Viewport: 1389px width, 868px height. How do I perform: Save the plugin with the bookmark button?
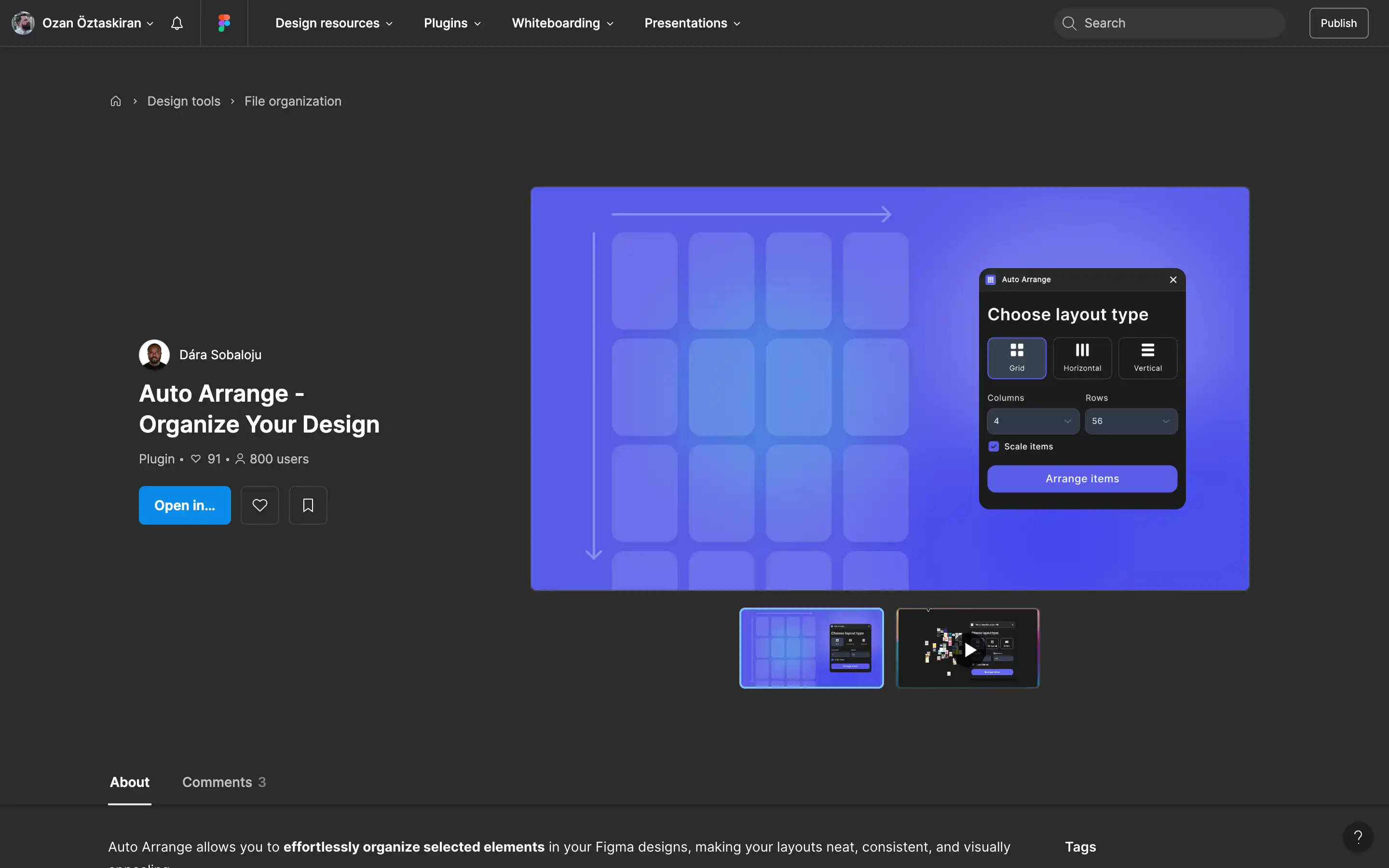(x=308, y=505)
